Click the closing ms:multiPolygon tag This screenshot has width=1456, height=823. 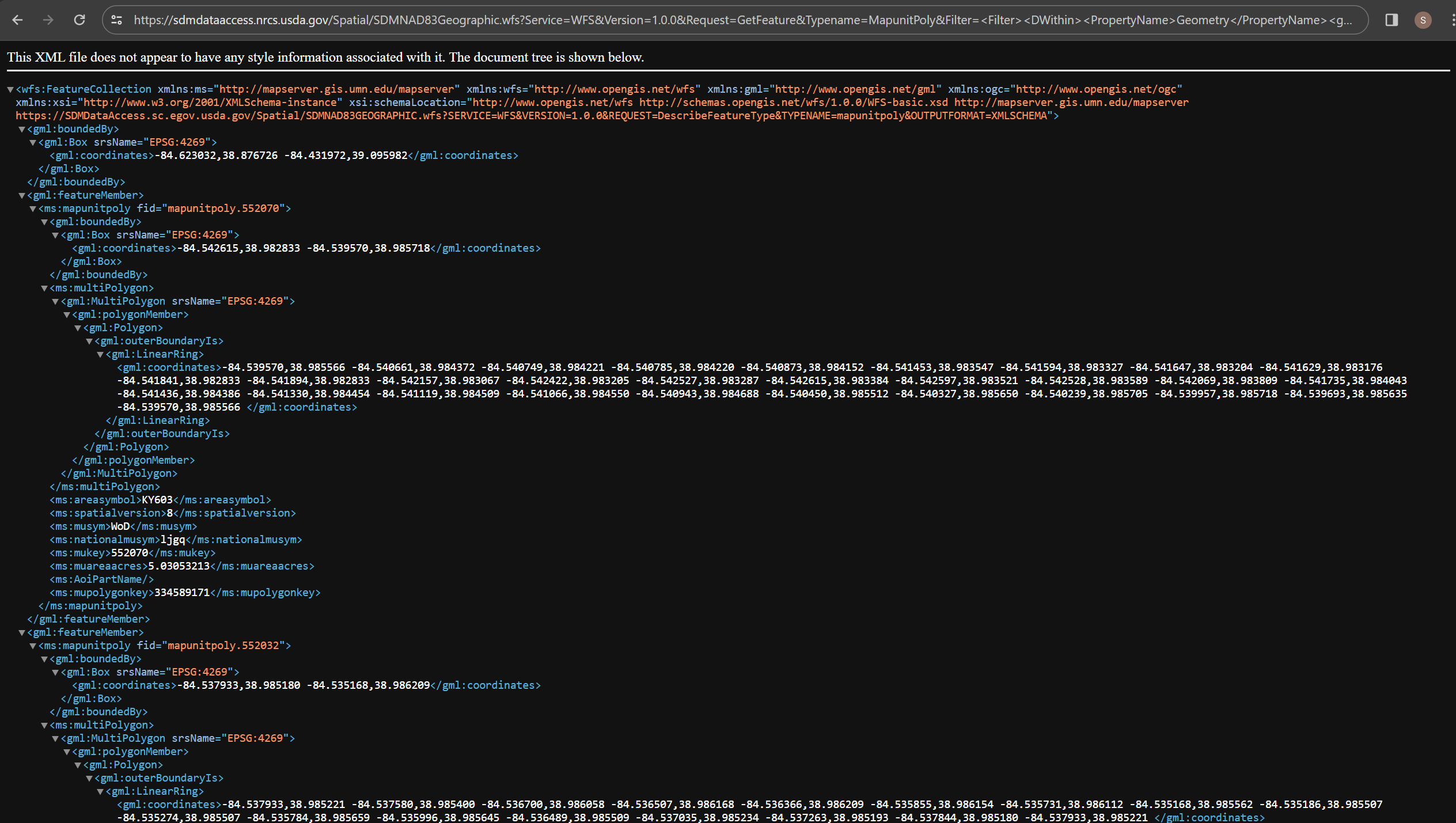pos(105,487)
